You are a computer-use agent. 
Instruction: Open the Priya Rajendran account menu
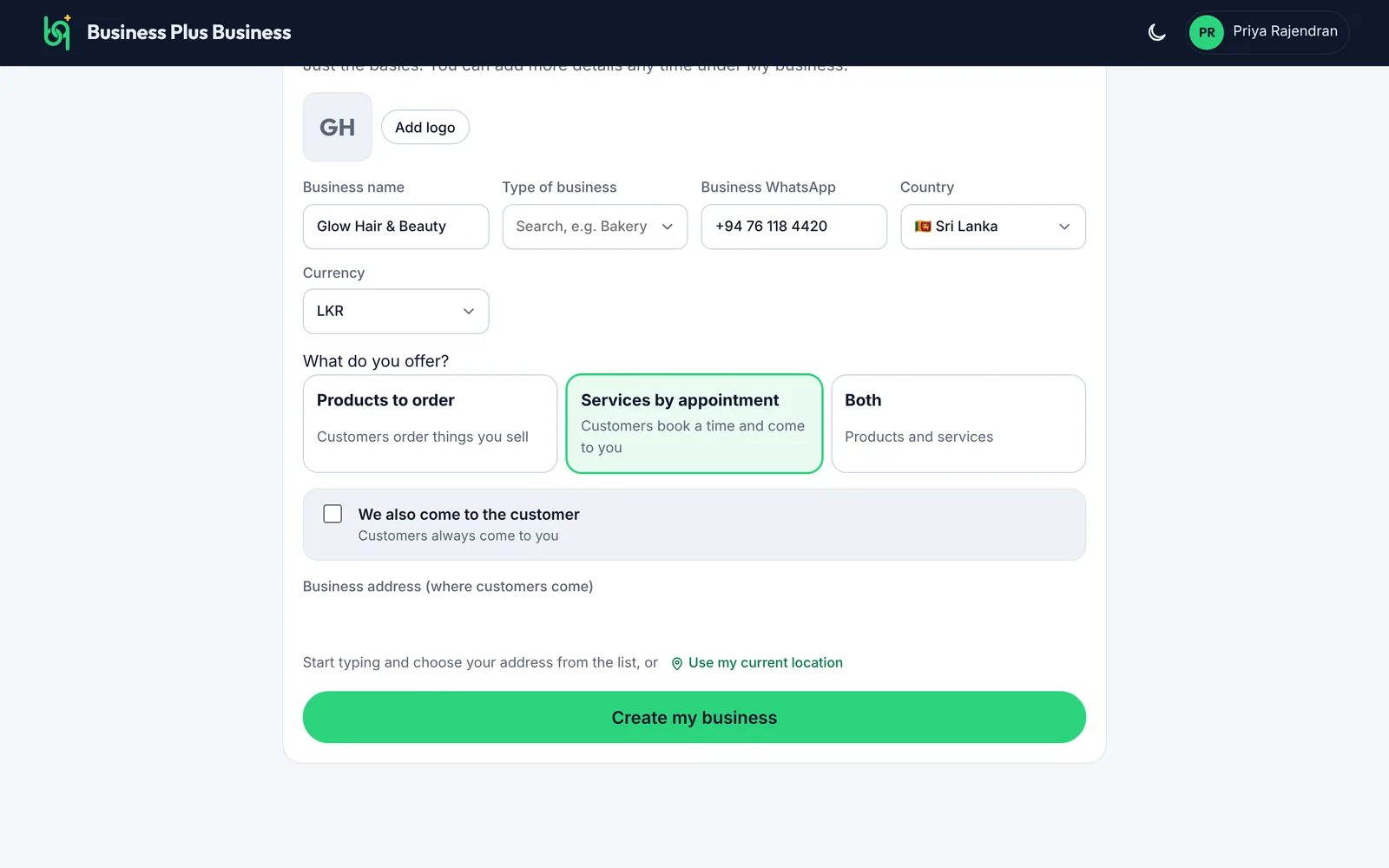1267,32
